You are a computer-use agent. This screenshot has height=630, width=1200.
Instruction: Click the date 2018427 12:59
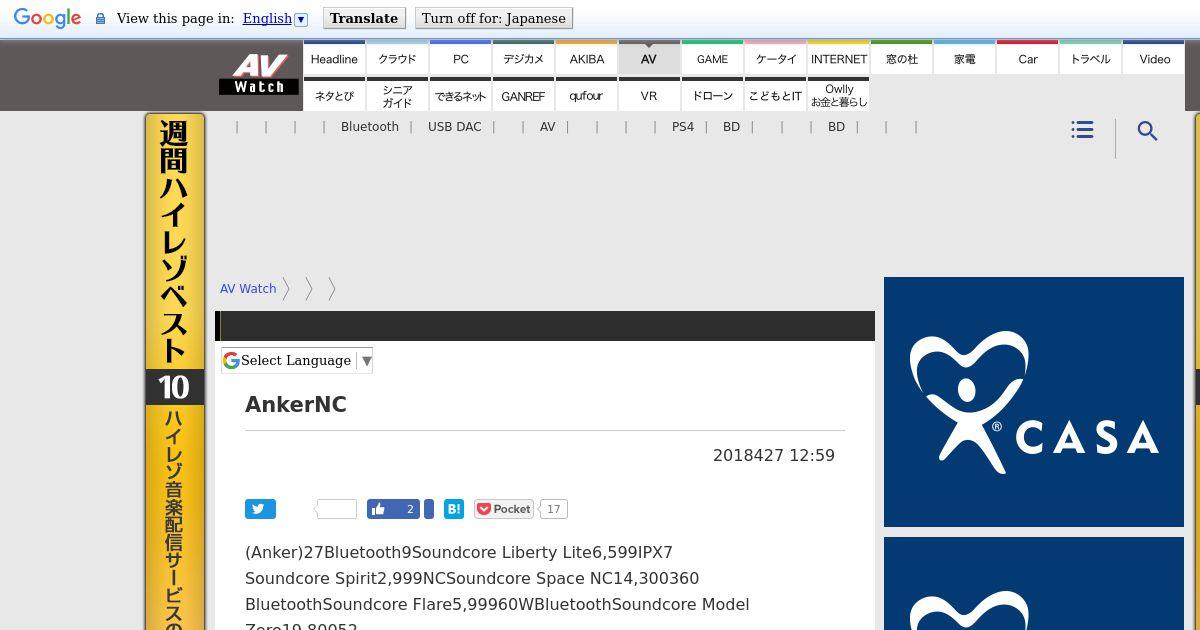point(774,455)
